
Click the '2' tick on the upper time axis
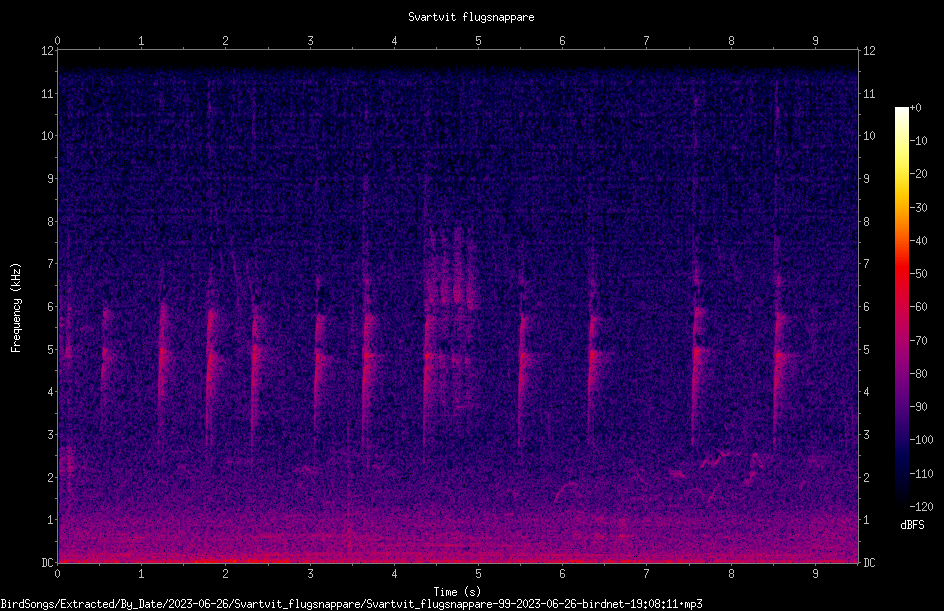click(x=226, y=41)
